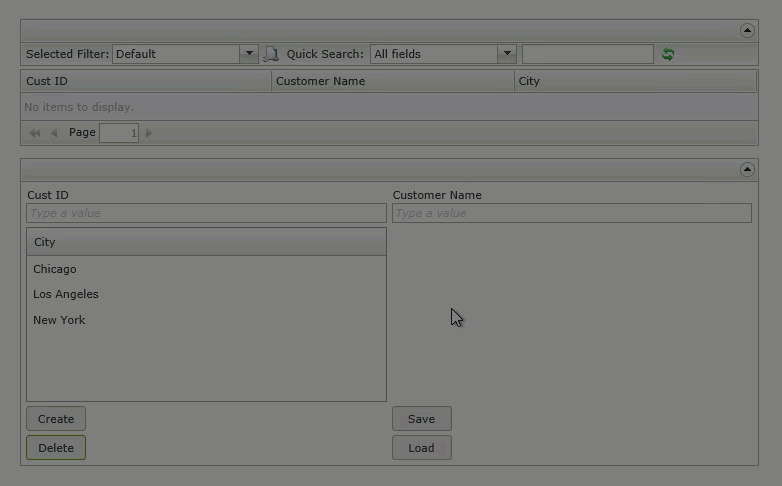Click the City grid column header
The height and width of the screenshot is (486, 782).
(x=635, y=81)
